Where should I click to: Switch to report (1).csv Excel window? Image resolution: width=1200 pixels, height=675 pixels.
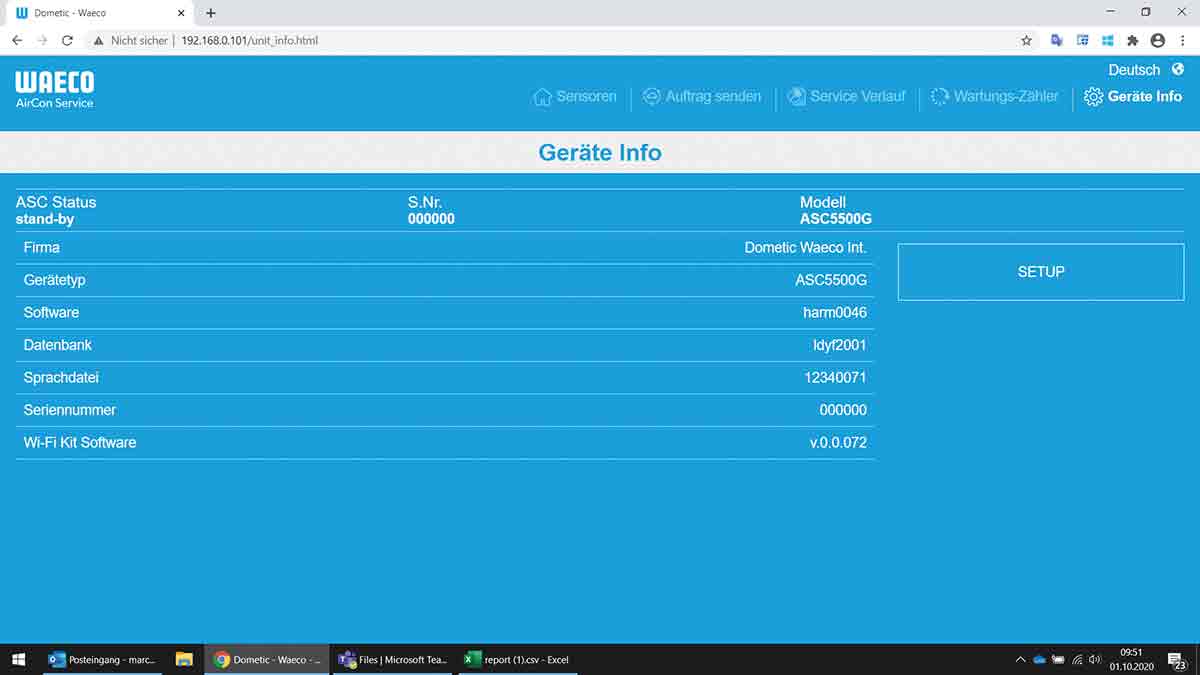click(x=517, y=659)
